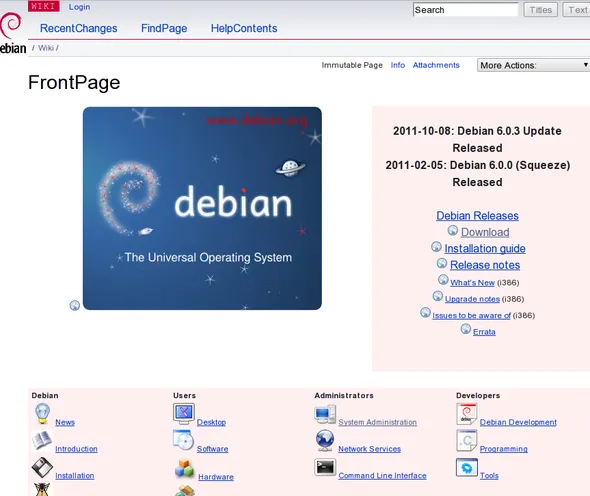Click the Text search button
Viewport: 590px width, 496px height.
click(x=577, y=10)
